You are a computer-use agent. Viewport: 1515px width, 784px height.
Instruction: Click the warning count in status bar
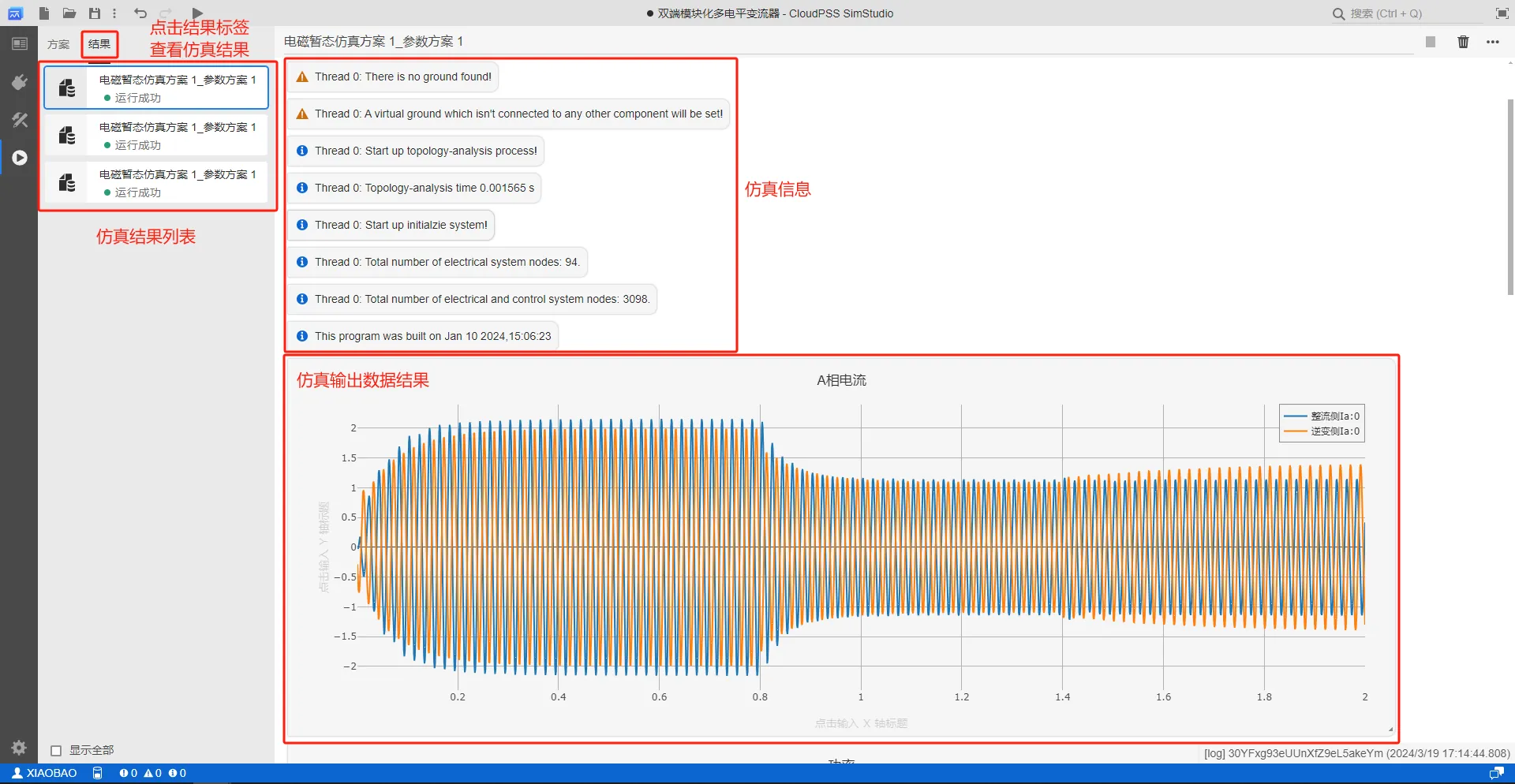[x=153, y=773]
